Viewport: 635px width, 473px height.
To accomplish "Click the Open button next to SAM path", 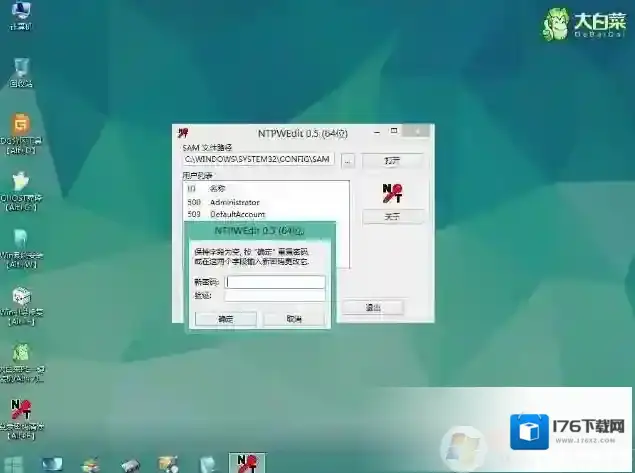I will 392,161.
